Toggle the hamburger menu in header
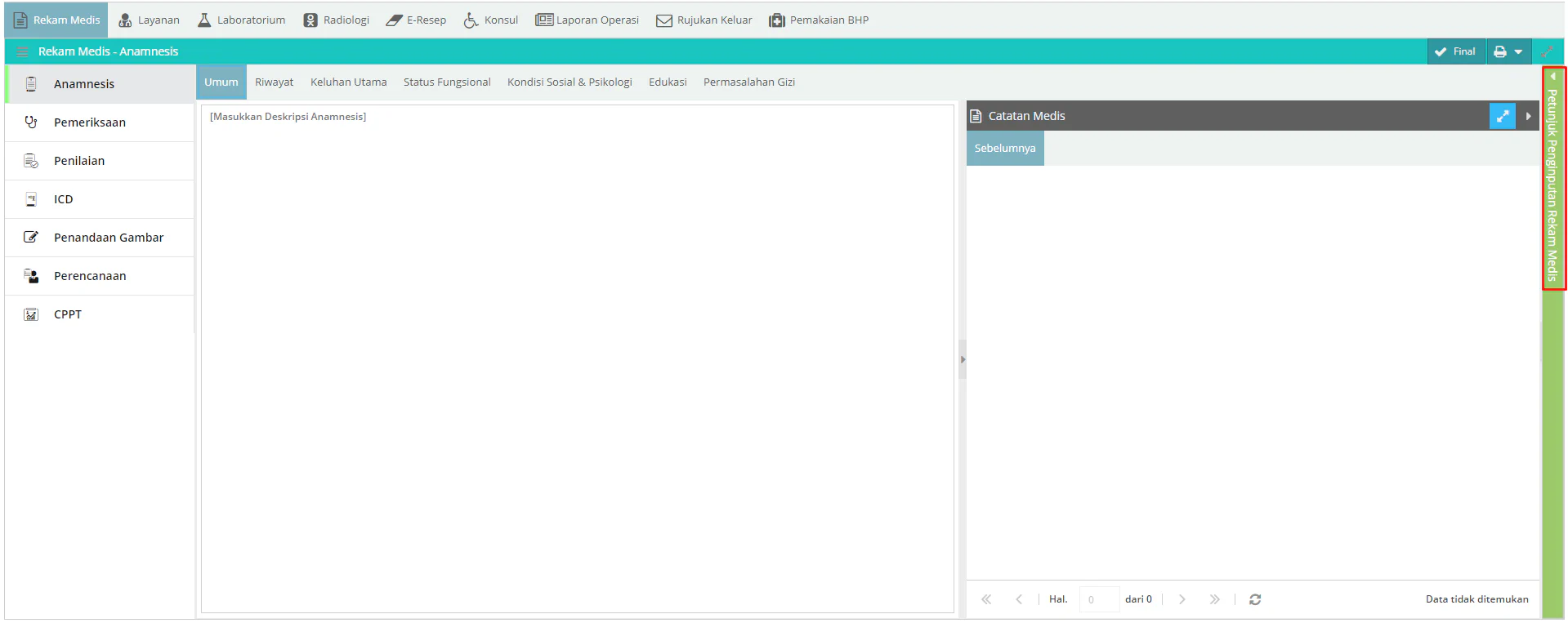This screenshot has width=1568, height=623. 22,51
